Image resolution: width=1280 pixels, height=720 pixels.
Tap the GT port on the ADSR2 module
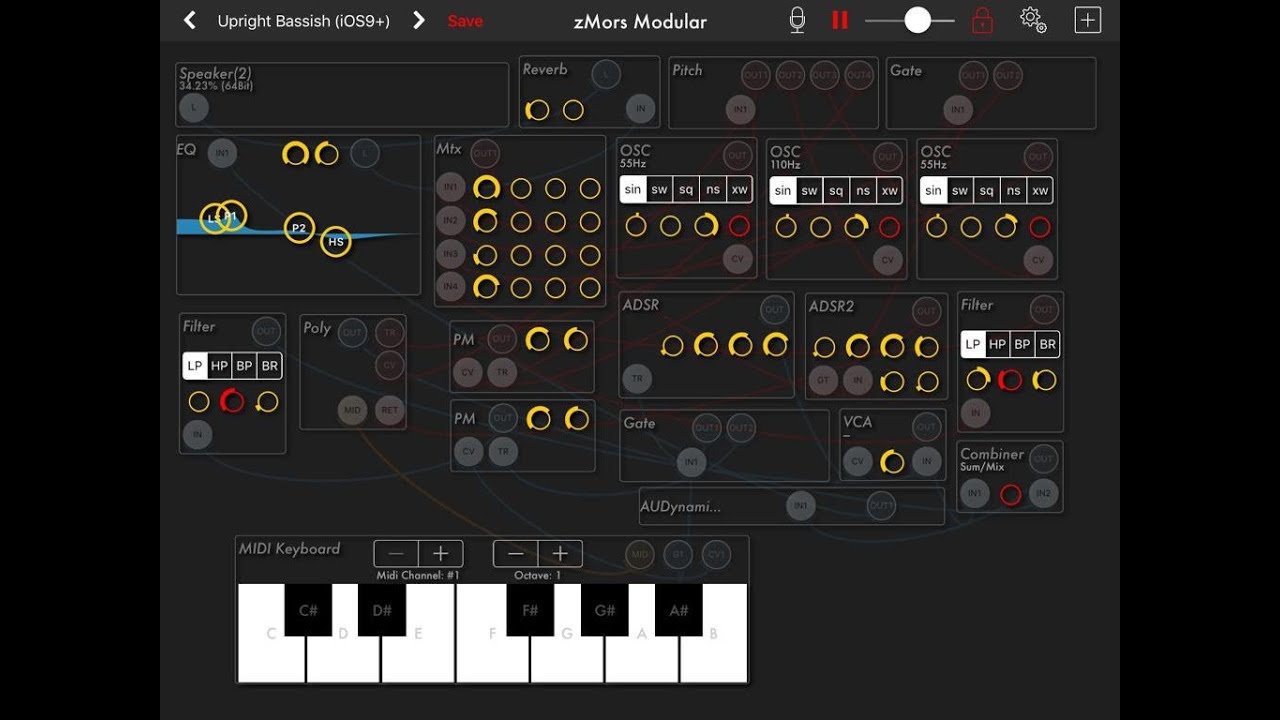click(824, 380)
